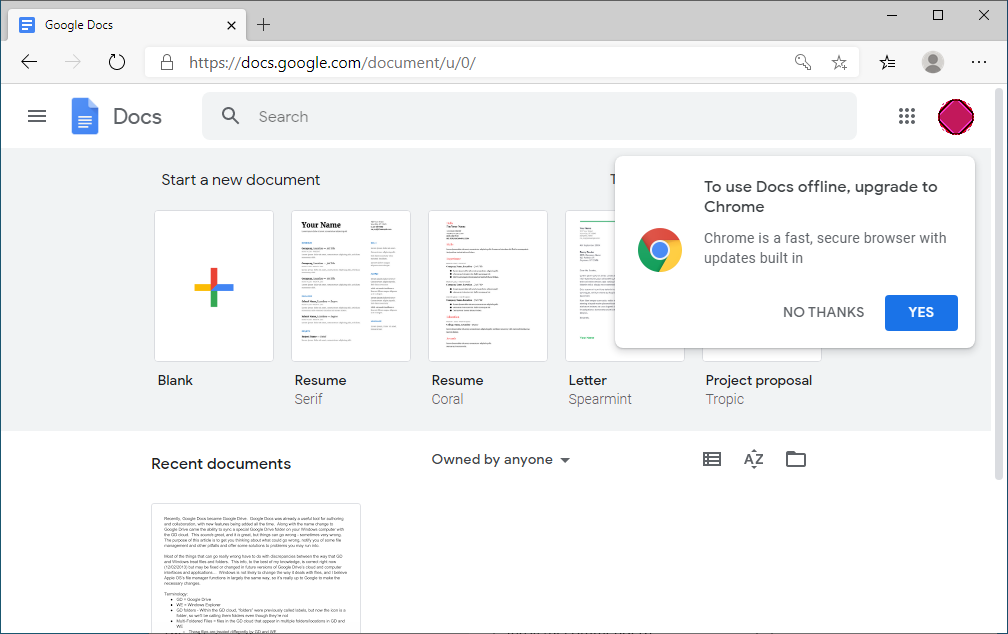Screen dimensions: 1008x634
Task: Select the Google Docs browser tab
Action: (x=127, y=25)
